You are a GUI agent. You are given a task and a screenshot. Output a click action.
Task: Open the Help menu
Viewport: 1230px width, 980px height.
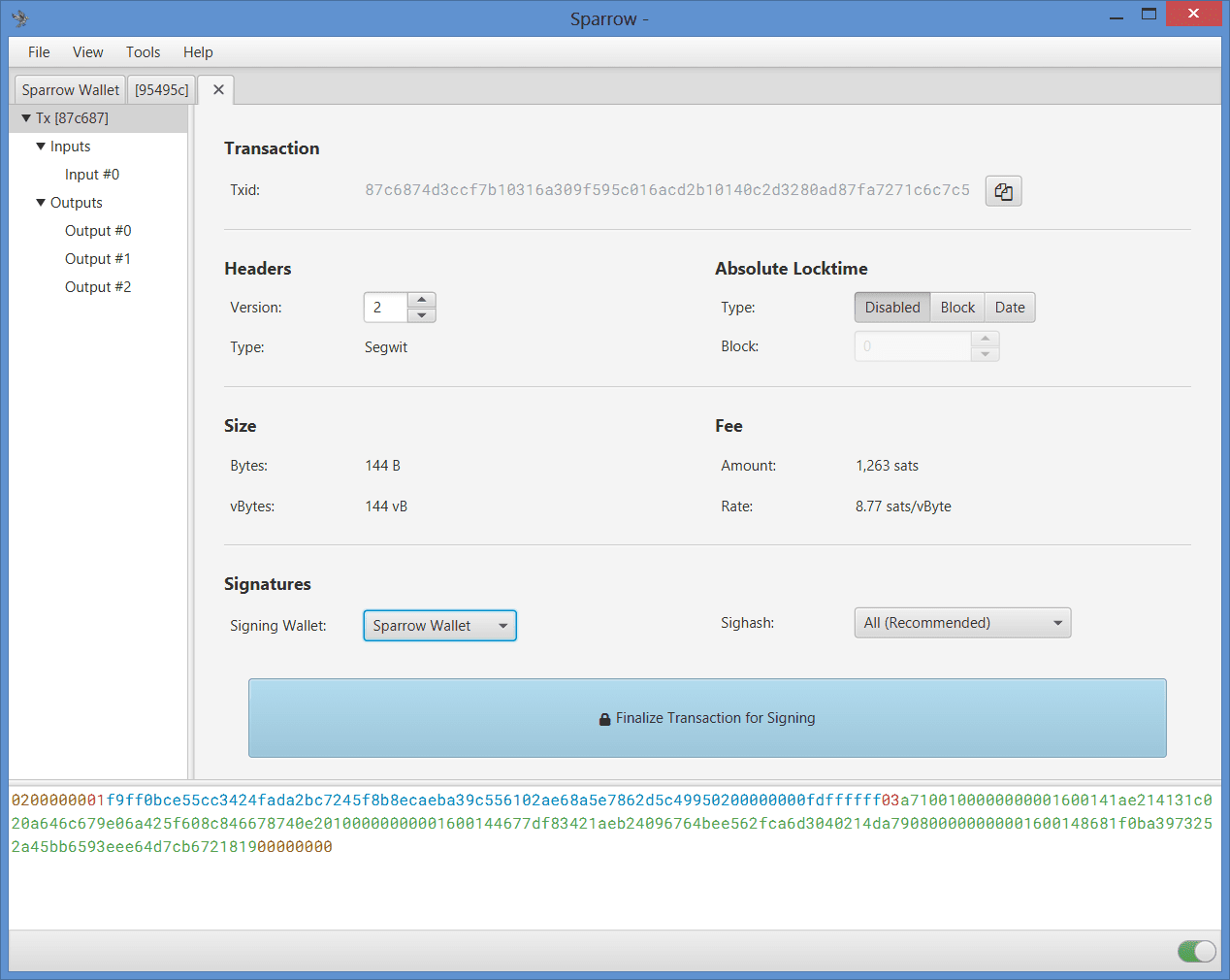coord(198,52)
